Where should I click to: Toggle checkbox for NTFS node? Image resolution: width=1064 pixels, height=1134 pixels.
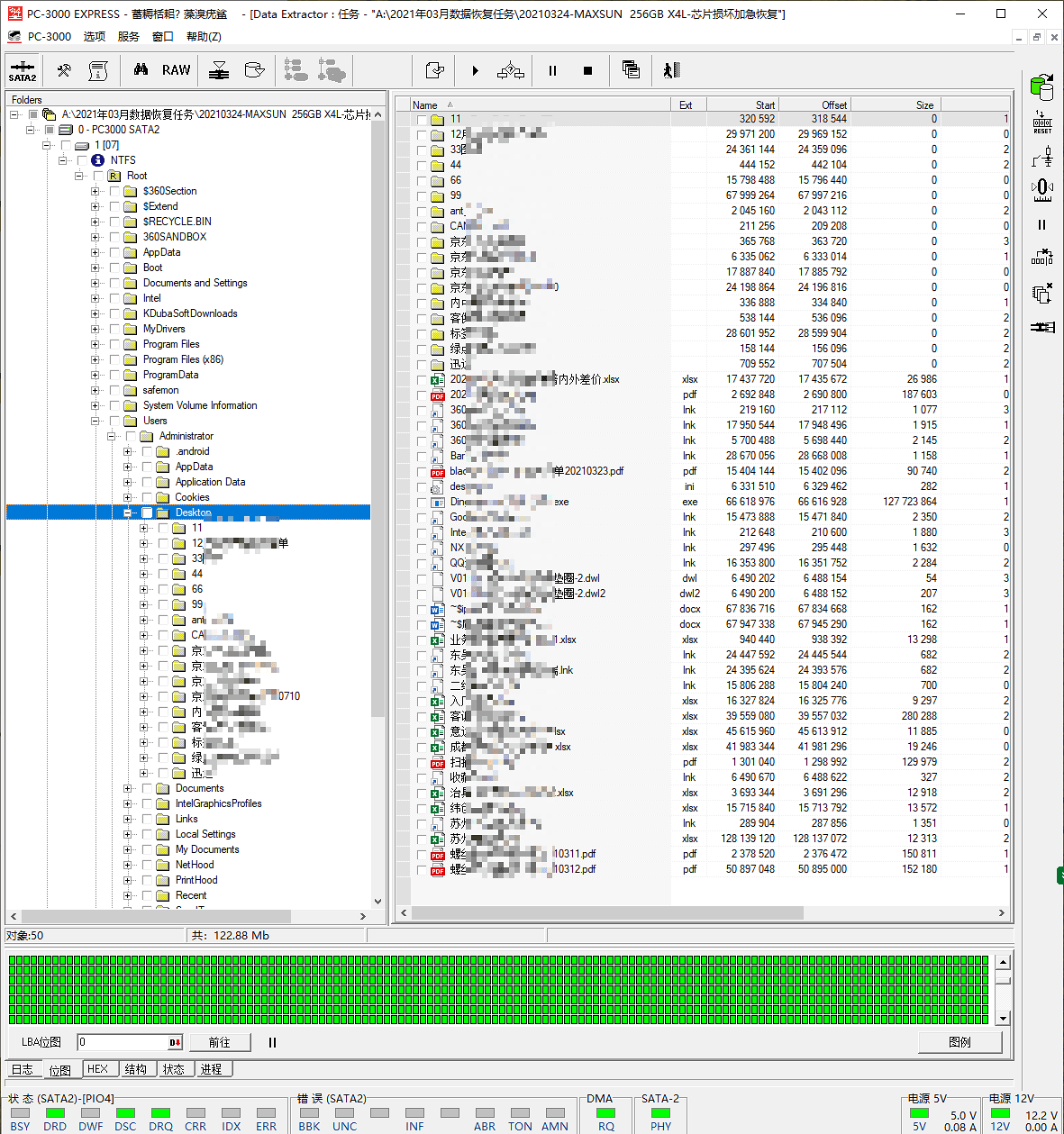[x=82, y=160]
